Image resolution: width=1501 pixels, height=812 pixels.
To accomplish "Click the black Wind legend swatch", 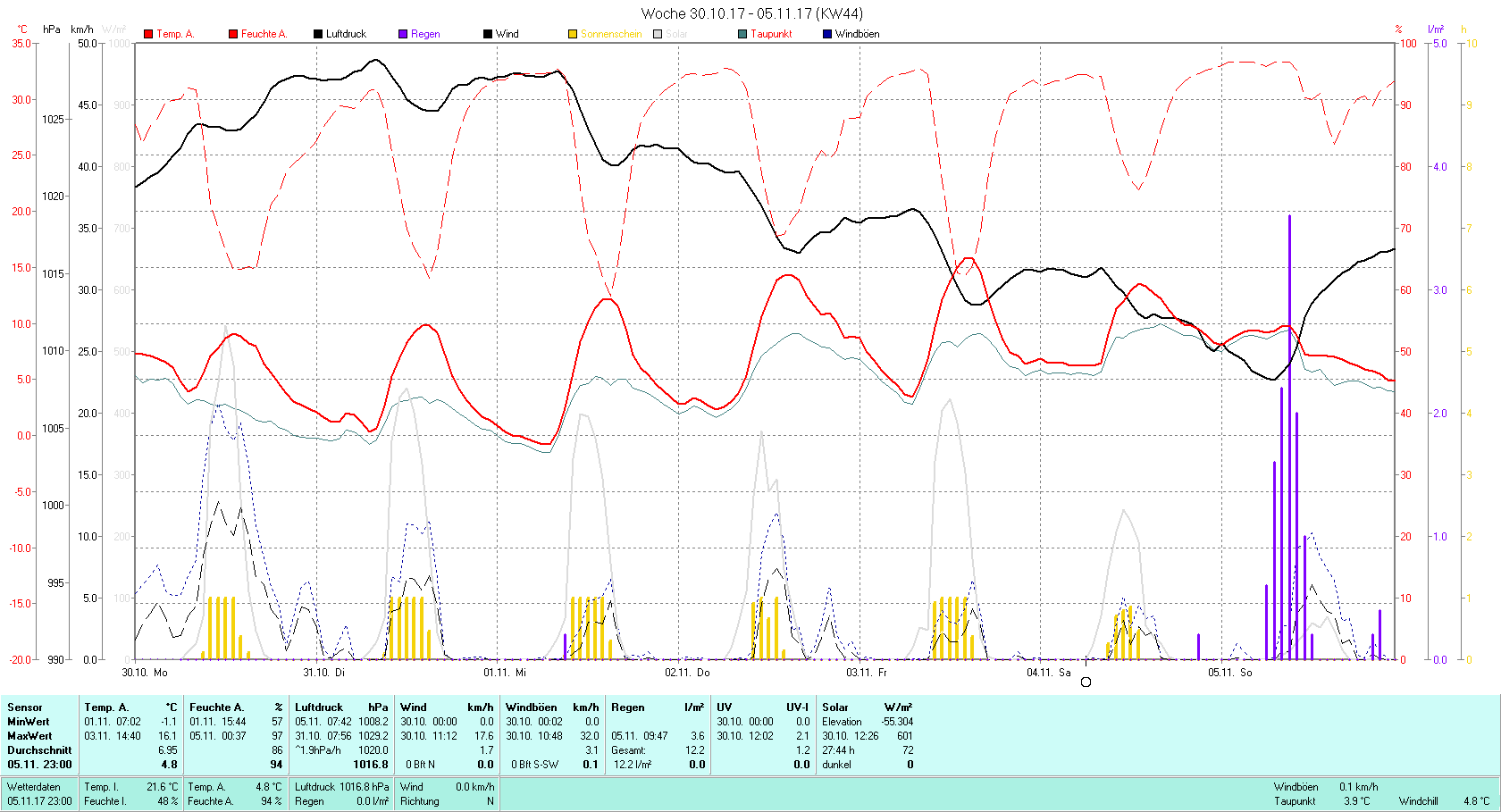I will pyautogui.click(x=488, y=34).
